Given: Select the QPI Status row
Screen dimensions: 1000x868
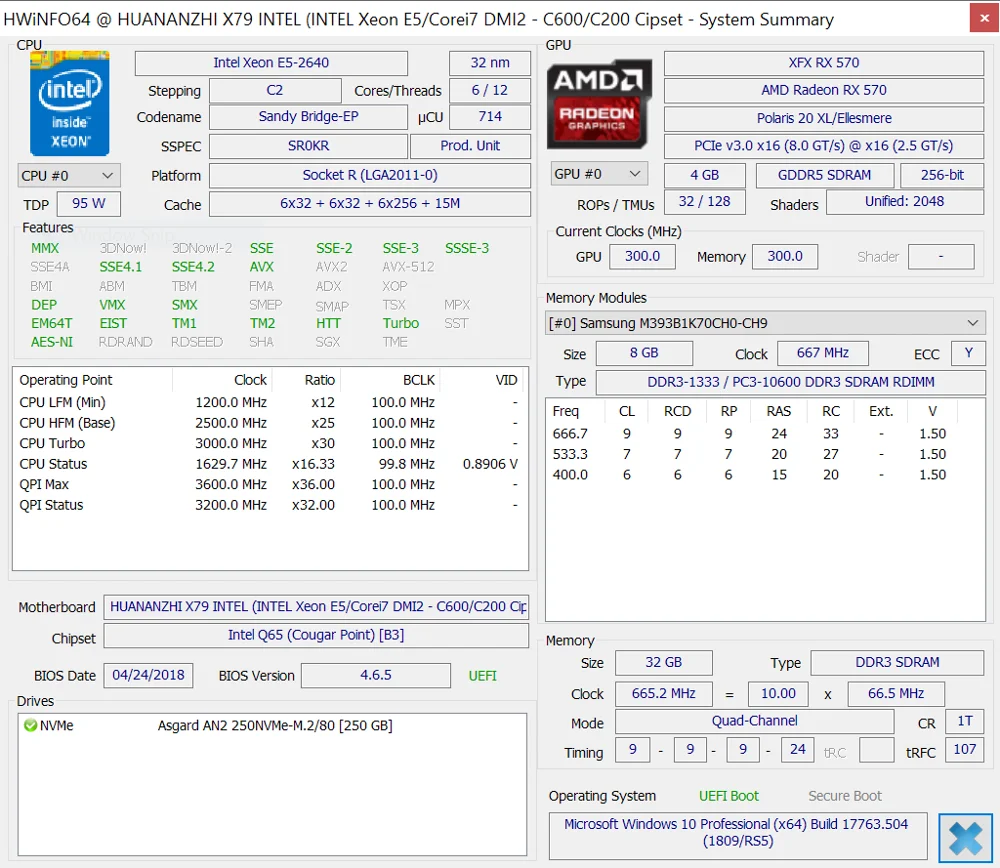Looking at the screenshot, I should pos(270,505).
